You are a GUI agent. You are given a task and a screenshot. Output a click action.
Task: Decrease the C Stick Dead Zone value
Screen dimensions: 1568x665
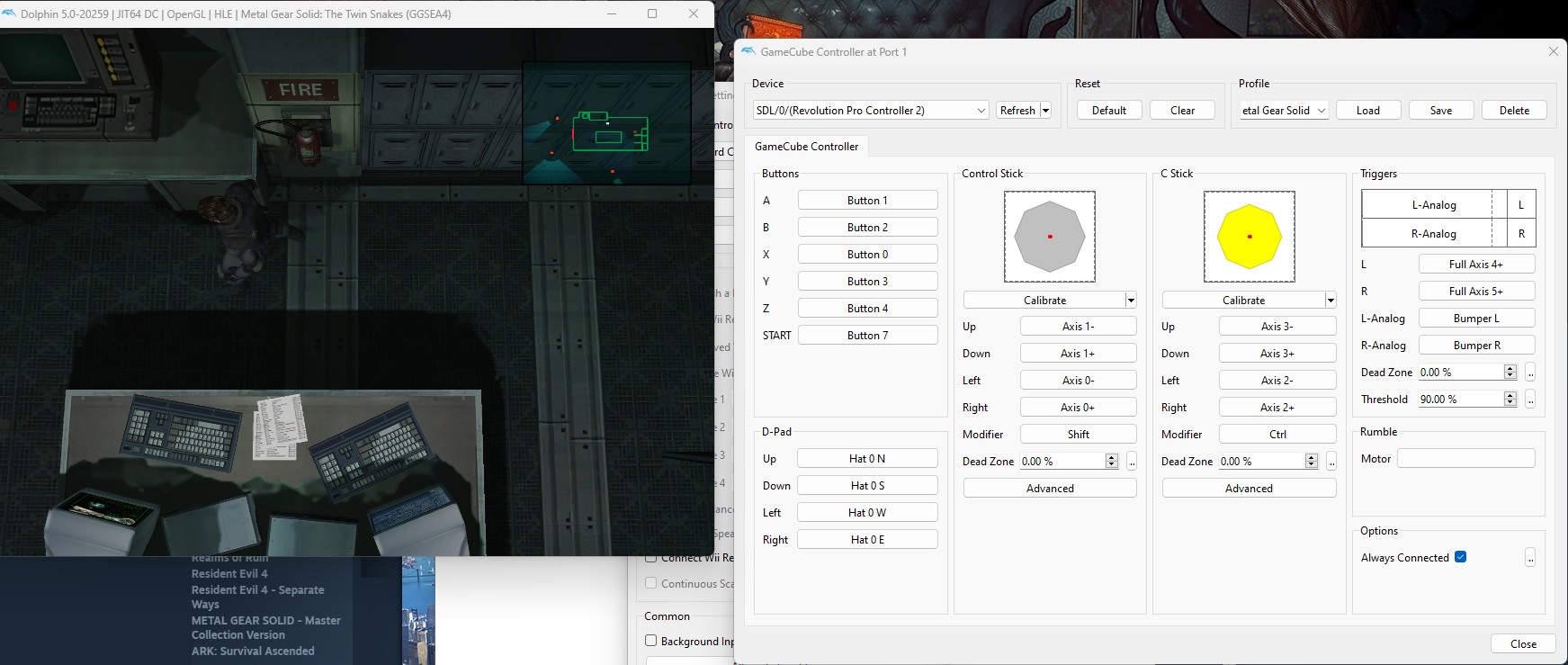pos(1312,465)
